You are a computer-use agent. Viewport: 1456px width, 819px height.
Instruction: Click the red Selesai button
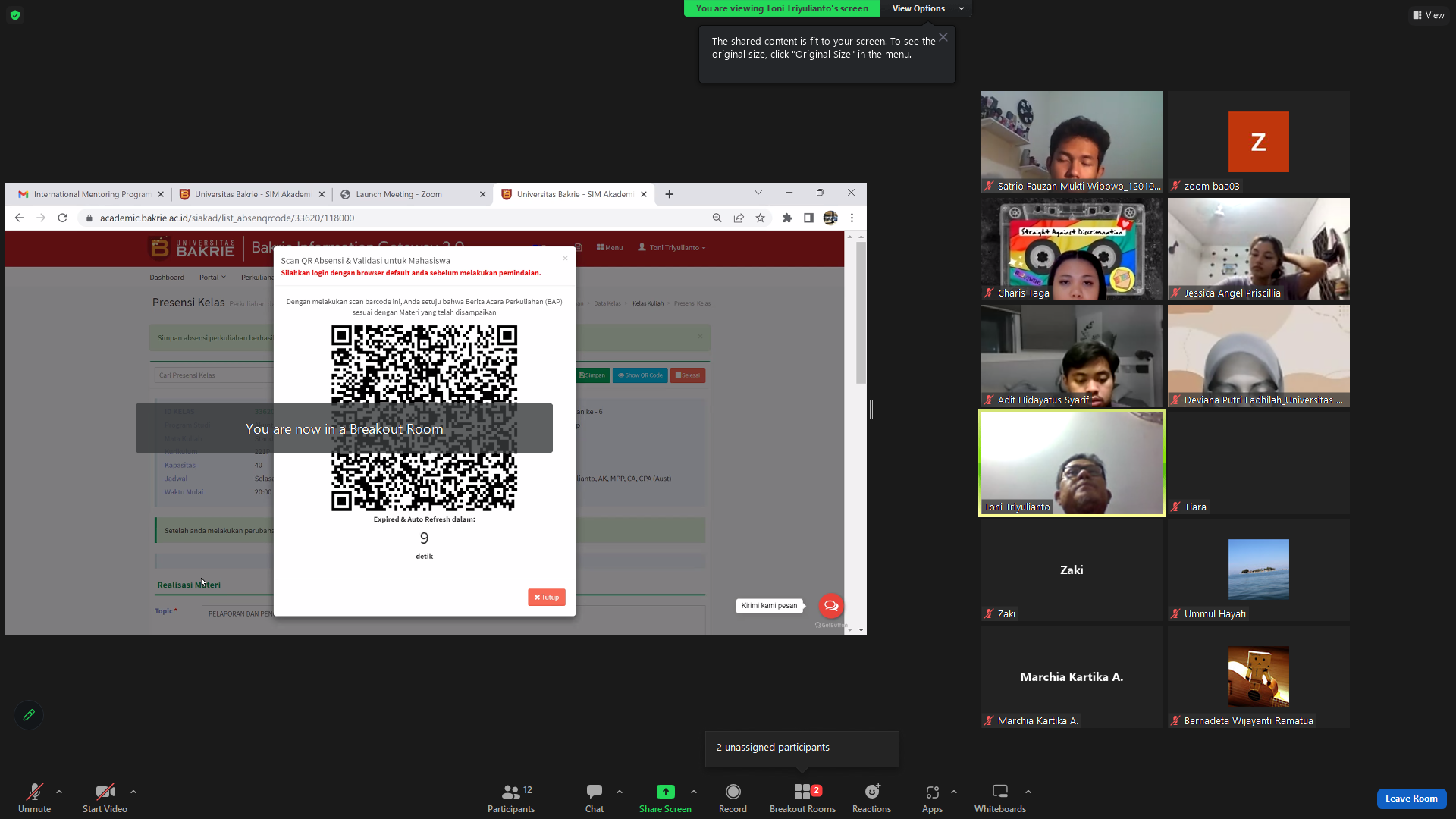688,375
